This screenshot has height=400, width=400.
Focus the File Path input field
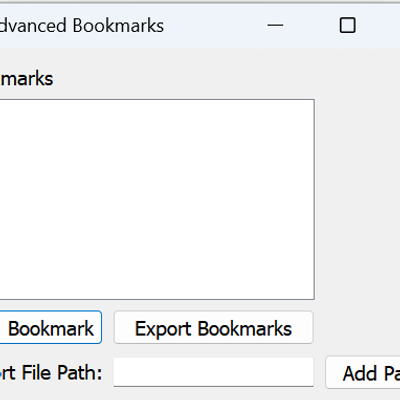coord(214,372)
